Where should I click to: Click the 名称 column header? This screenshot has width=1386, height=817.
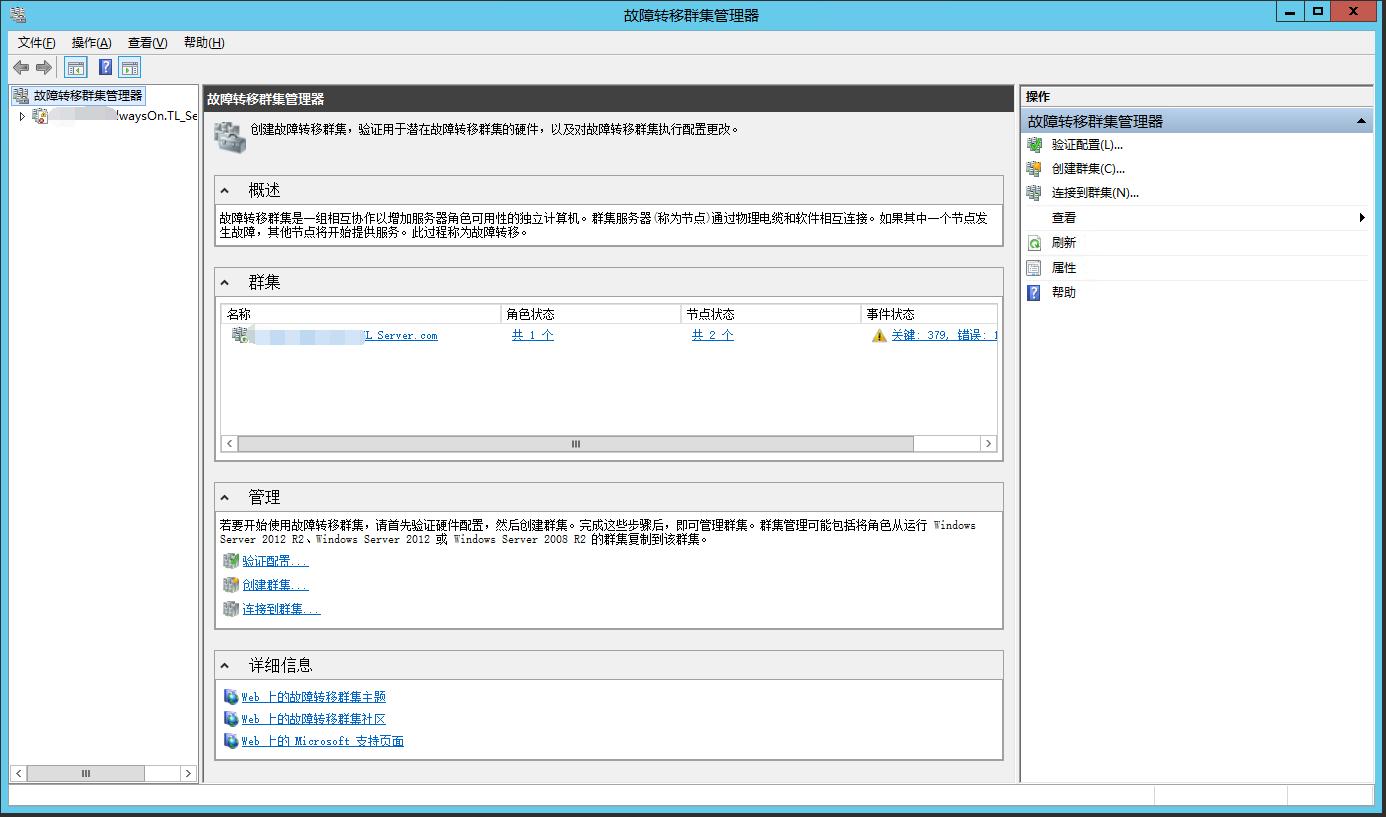coord(361,314)
